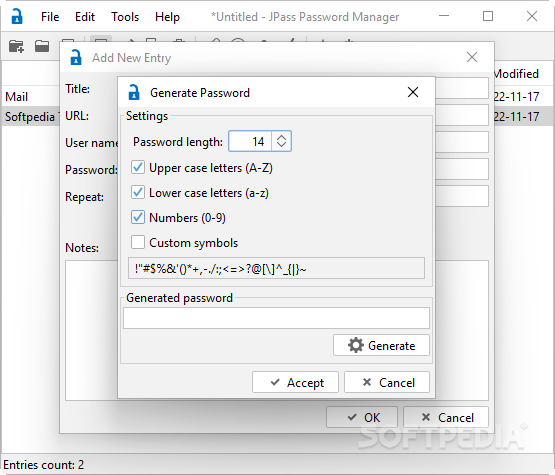The width and height of the screenshot is (555, 475).
Task: Open the Edit menu
Action: point(85,17)
